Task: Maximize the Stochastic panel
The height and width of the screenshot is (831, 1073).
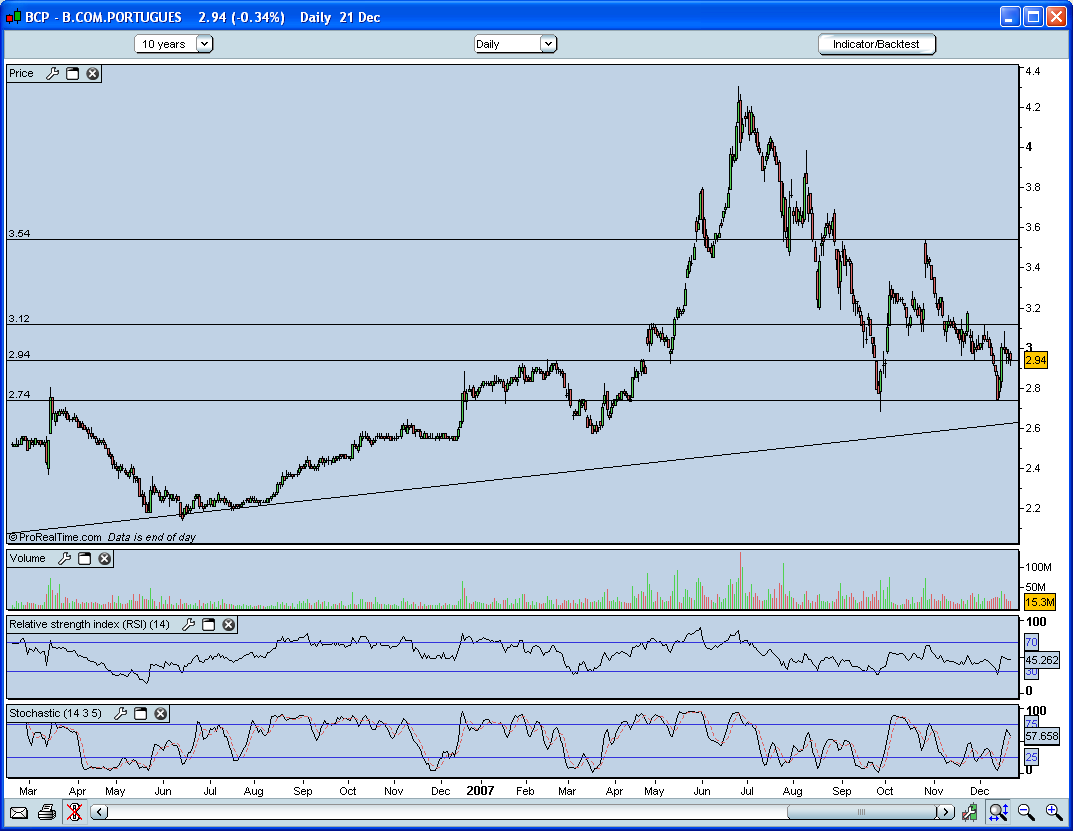Action: 140,713
